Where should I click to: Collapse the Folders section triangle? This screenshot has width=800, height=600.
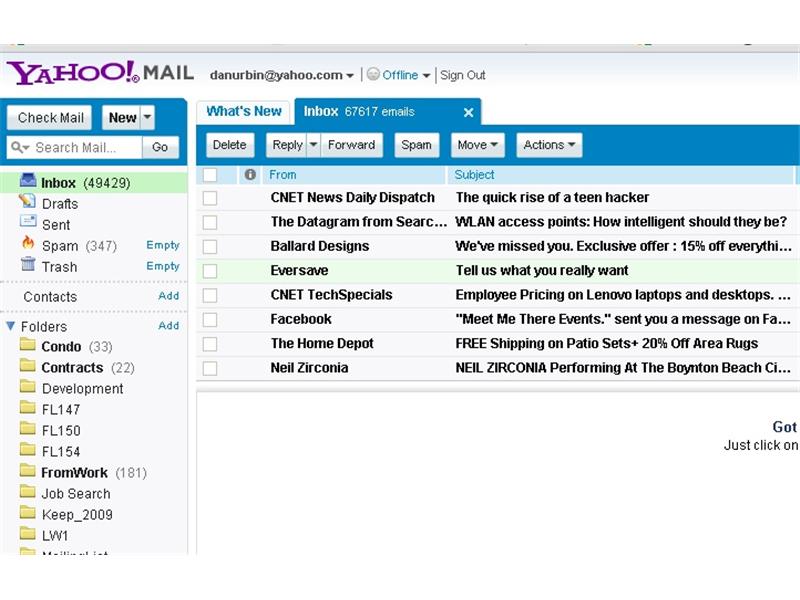[x=10, y=326]
